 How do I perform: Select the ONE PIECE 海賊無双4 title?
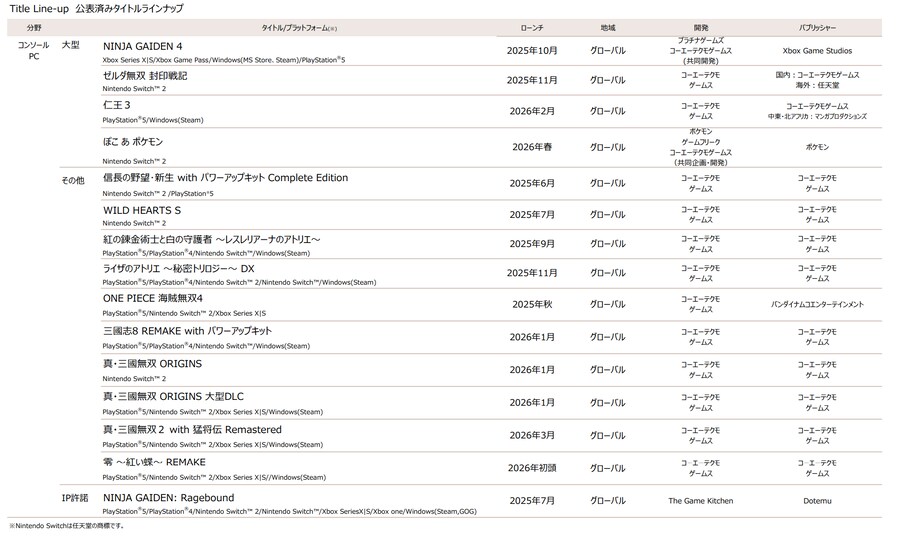point(153,298)
